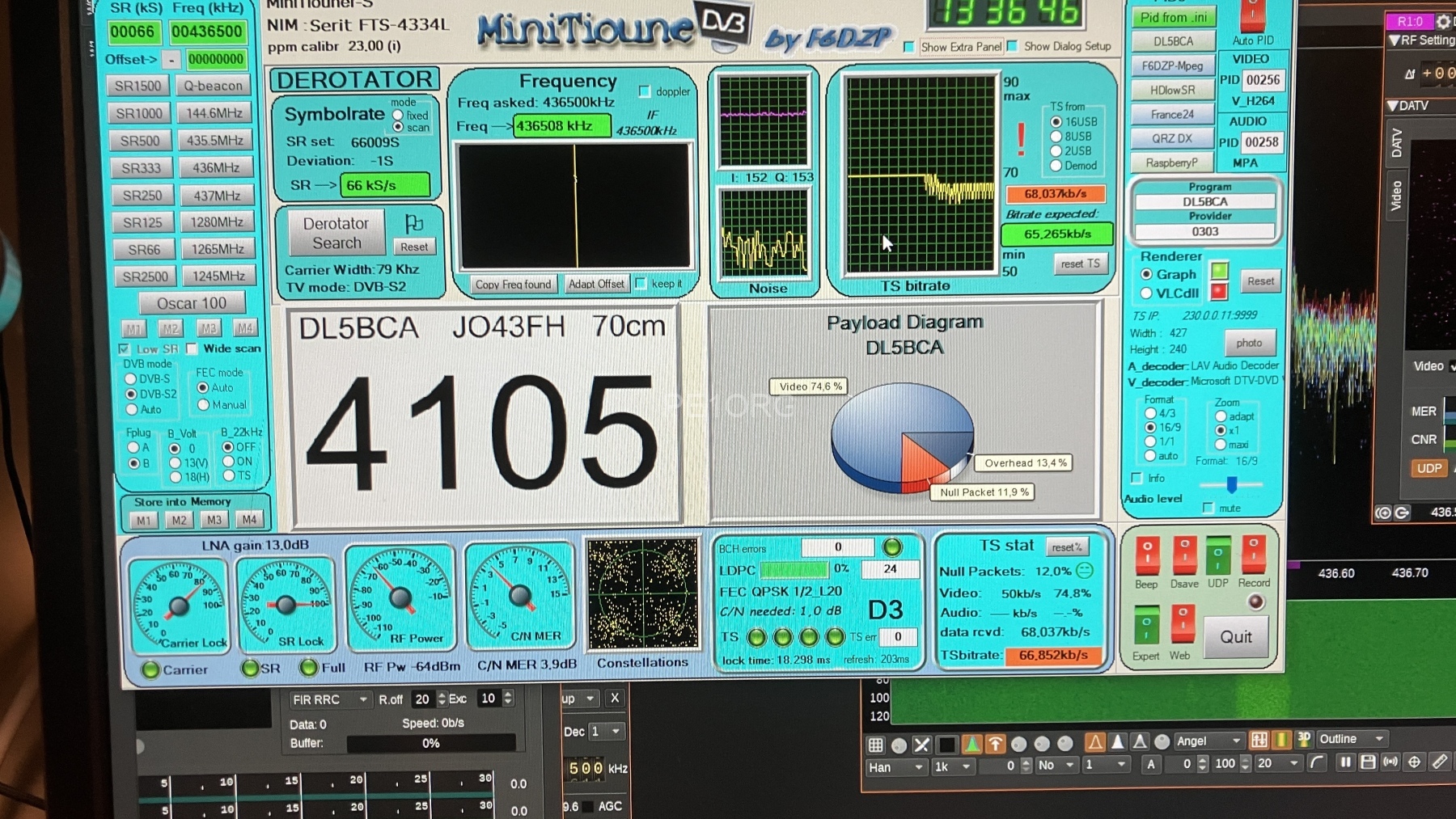
Task: Switch off the green UDP rocker
Action: click(1217, 555)
